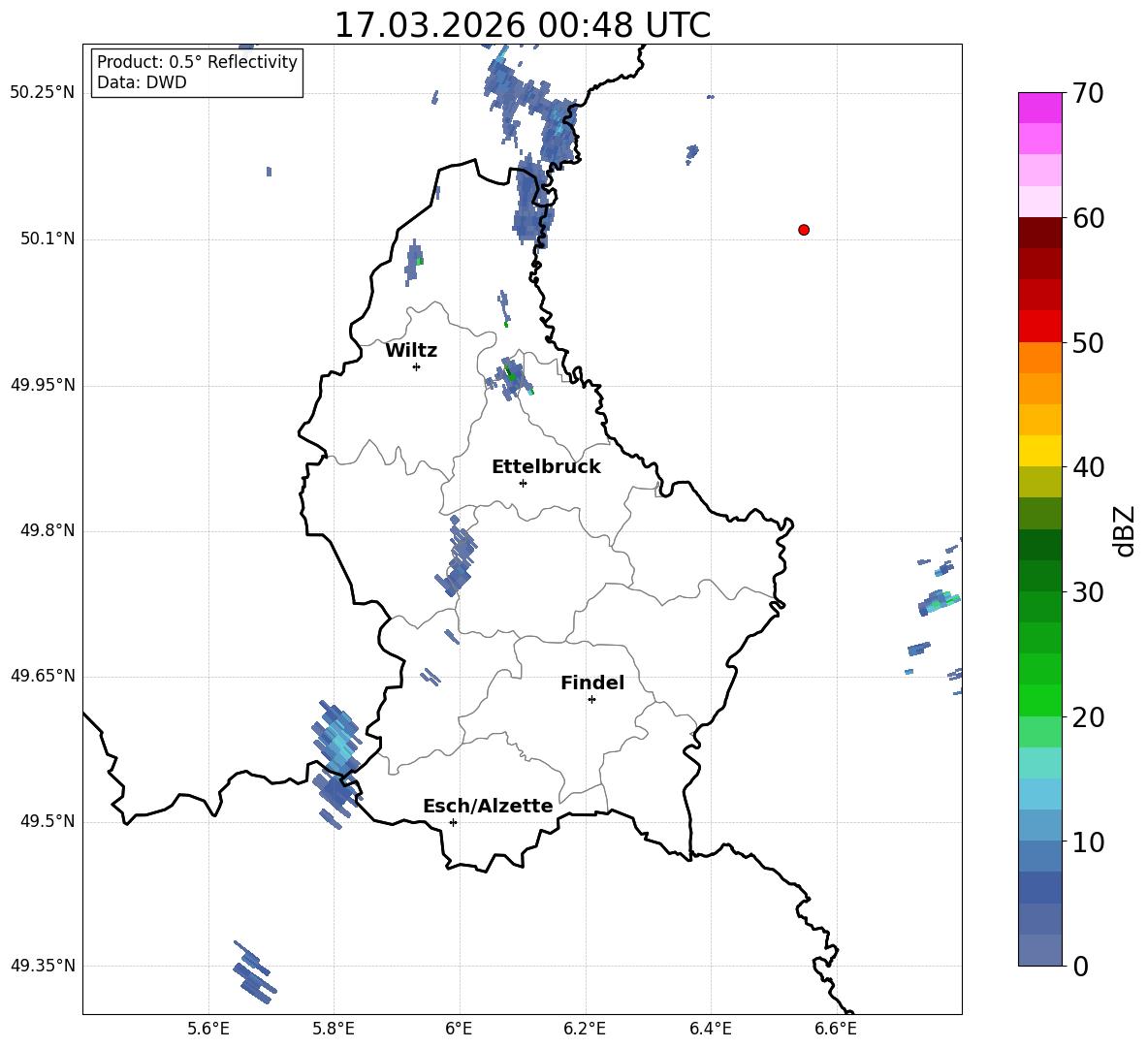Screen dimensions: 1148x1048
Task: Select the Findel label
Action: [x=592, y=683]
